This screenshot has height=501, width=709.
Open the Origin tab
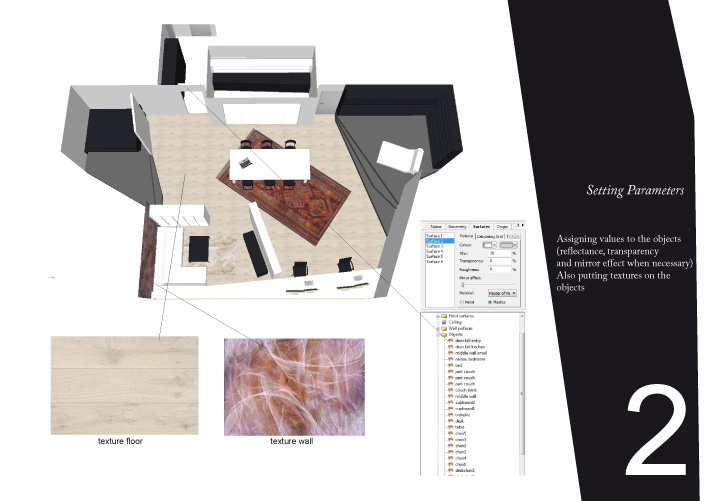point(502,227)
